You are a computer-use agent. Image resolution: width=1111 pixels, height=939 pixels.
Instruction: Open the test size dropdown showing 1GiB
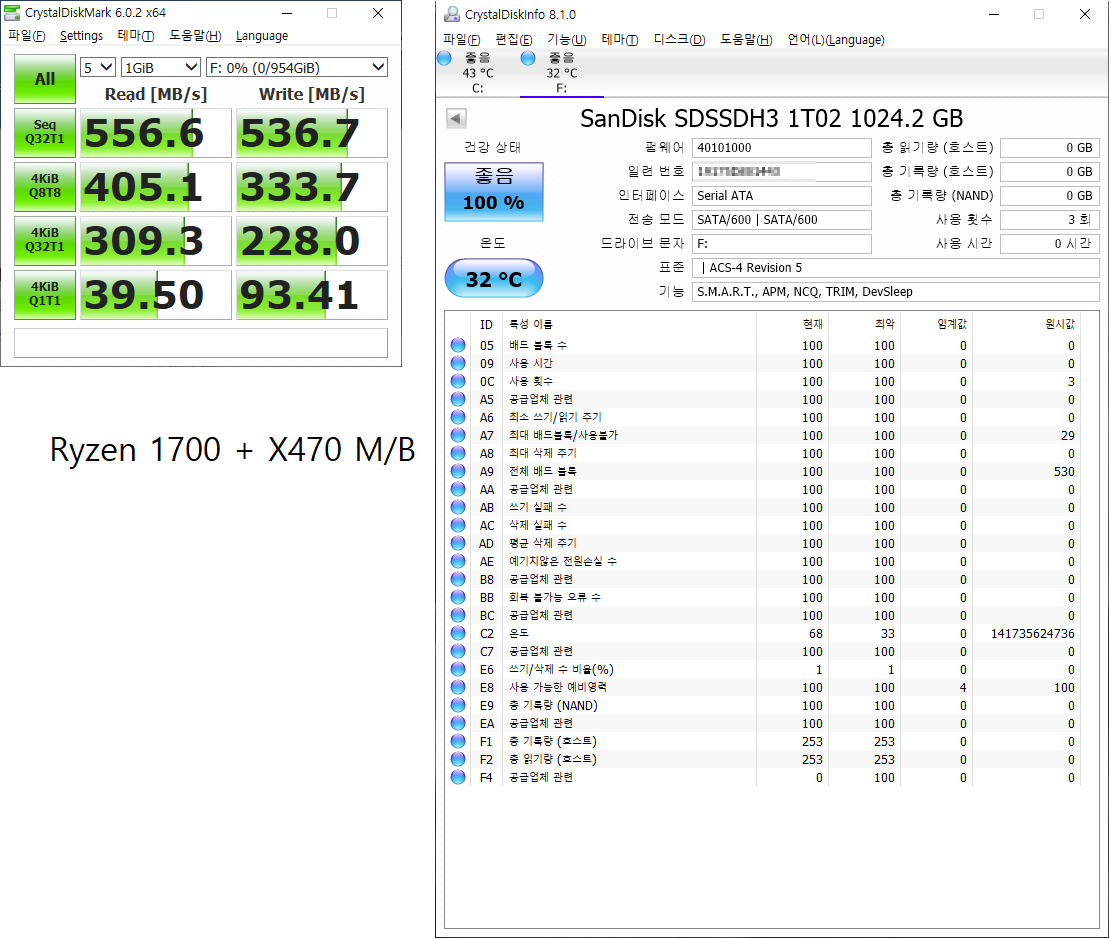click(x=161, y=67)
